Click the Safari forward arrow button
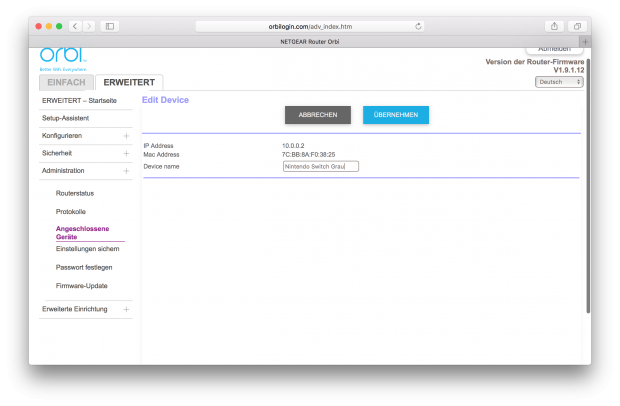620x406 pixels. (89, 25)
